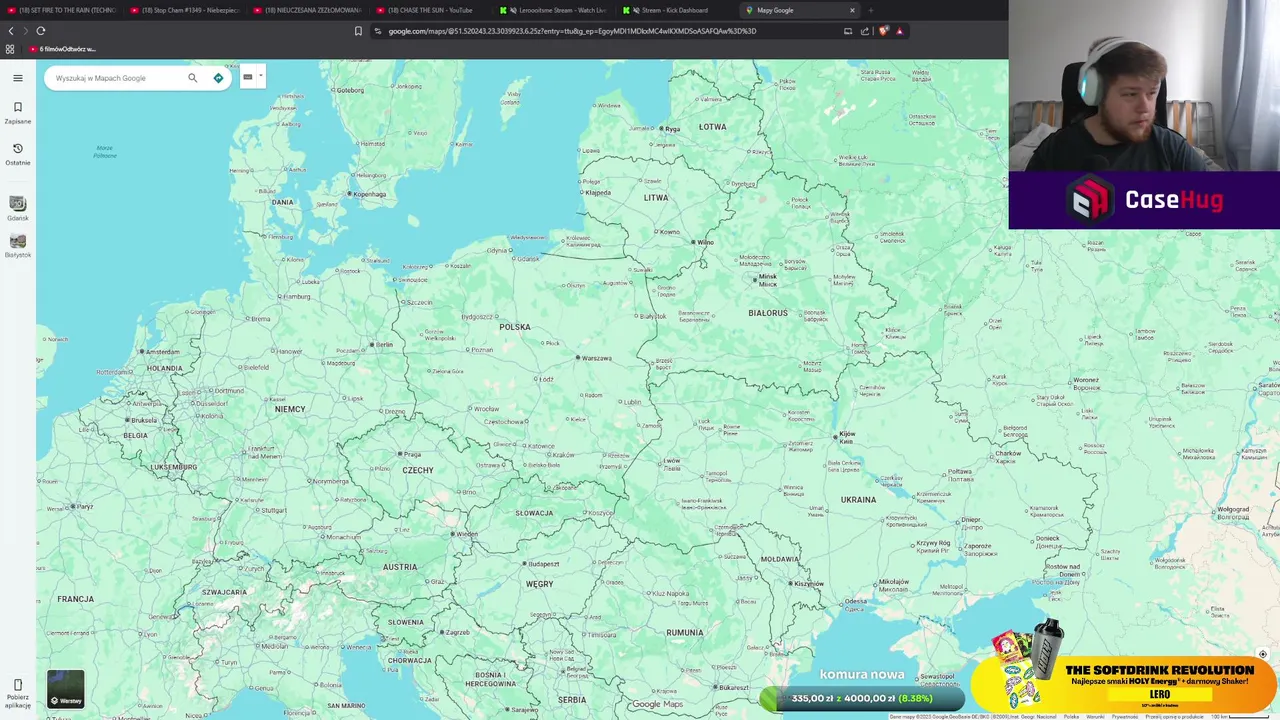Click the Wilno city label
The height and width of the screenshot is (720, 1280).
point(706,242)
